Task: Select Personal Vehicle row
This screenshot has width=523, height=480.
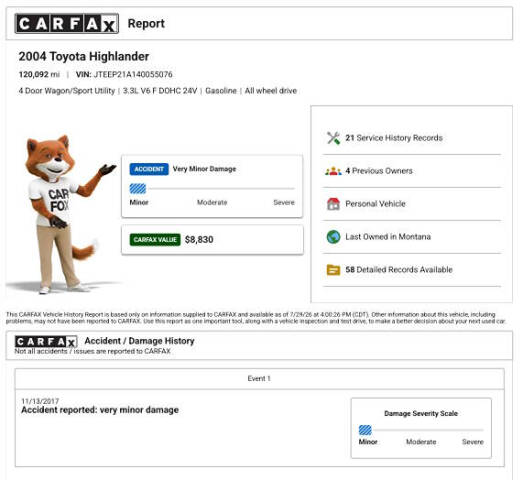Action: (412, 204)
